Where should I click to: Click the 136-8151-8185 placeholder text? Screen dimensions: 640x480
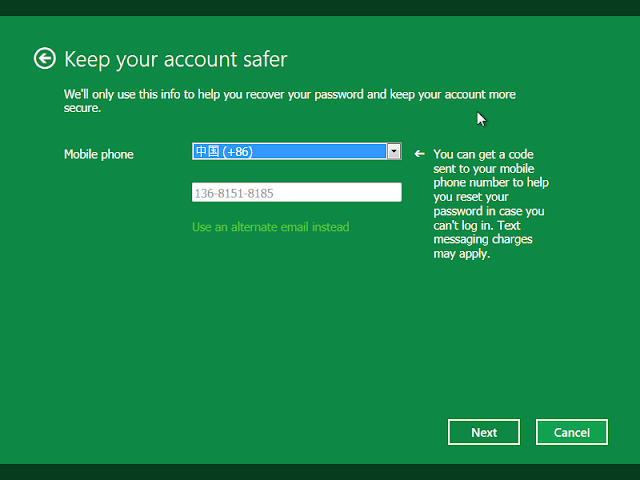click(x=233, y=192)
